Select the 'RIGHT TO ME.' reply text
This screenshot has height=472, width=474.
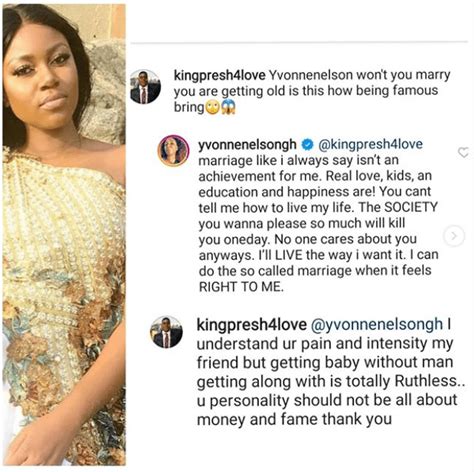coord(241,287)
